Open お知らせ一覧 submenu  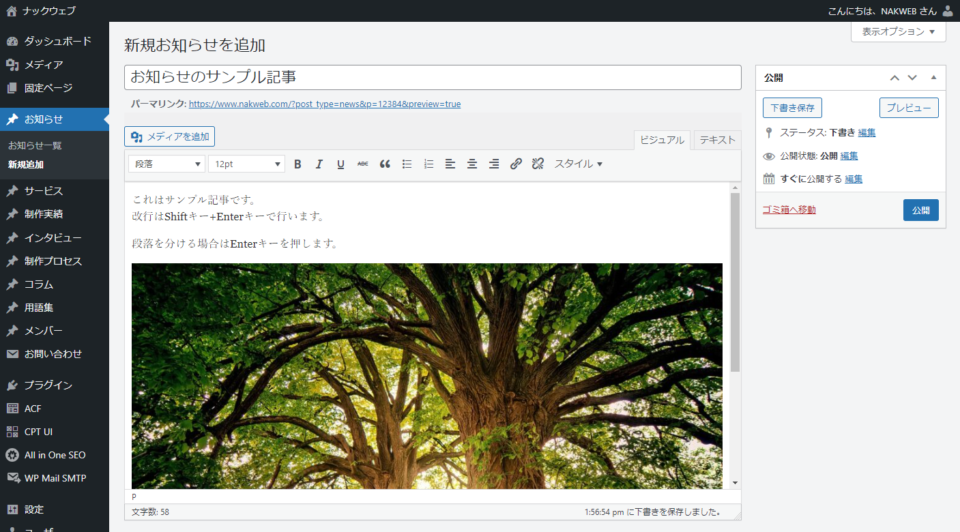(35, 146)
